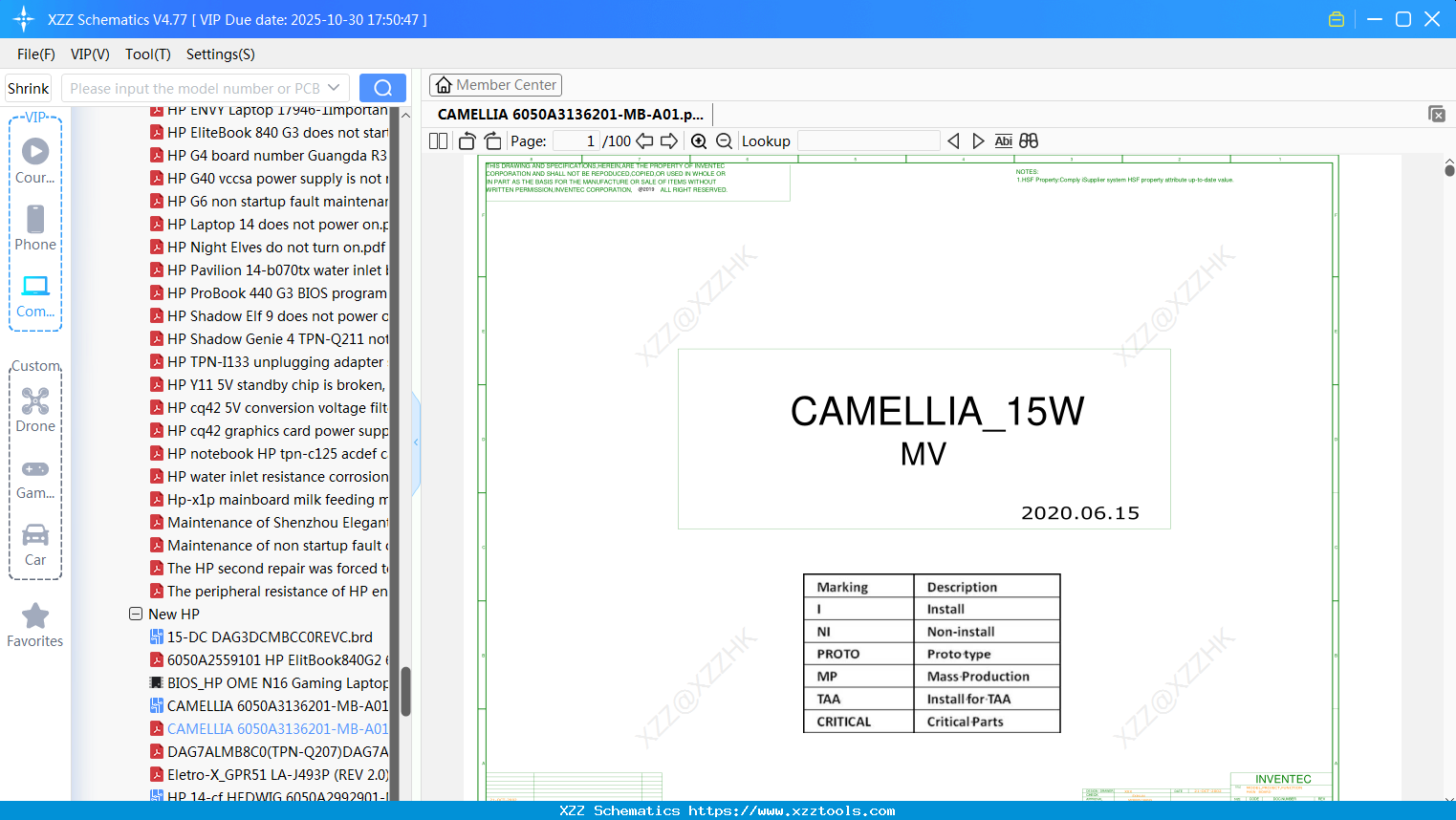Click the file tree vertical scrollbar thumb
This screenshot has width=1456, height=820.
[405, 691]
